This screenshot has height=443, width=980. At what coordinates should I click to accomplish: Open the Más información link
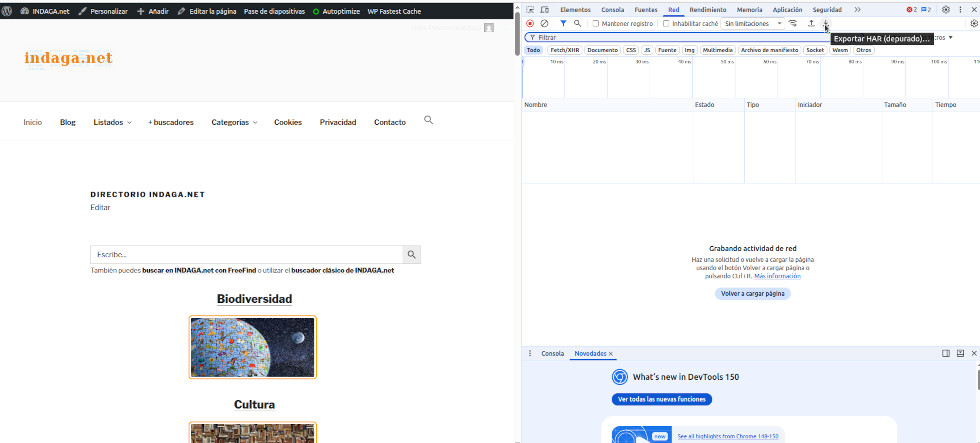(777, 276)
